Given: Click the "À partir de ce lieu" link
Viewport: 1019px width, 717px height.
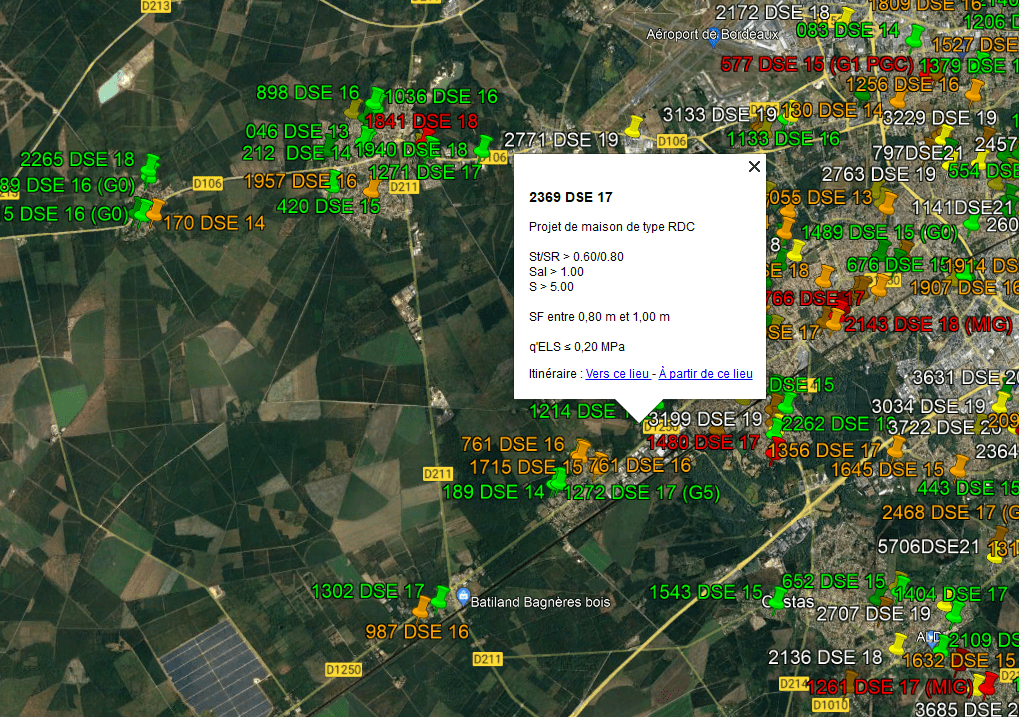Looking at the screenshot, I should pyautogui.click(x=705, y=373).
